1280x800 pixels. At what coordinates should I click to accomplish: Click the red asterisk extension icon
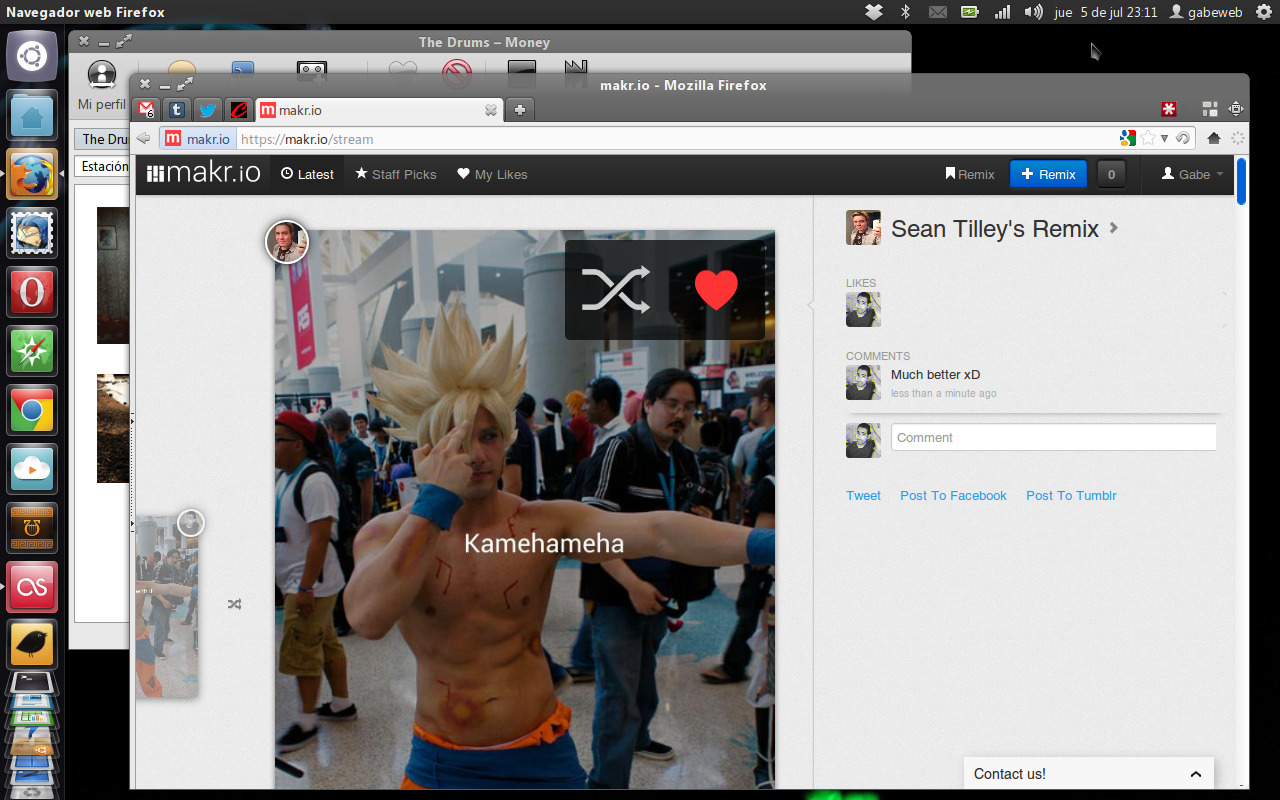[1168, 109]
